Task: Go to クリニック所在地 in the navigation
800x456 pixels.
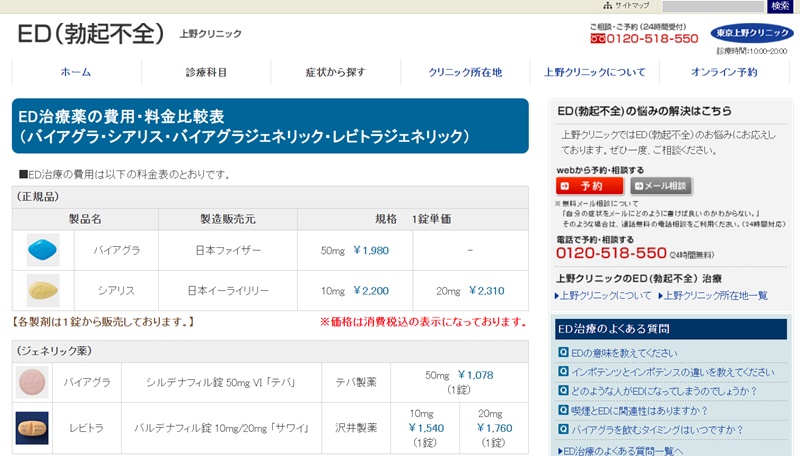Action: (x=465, y=72)
